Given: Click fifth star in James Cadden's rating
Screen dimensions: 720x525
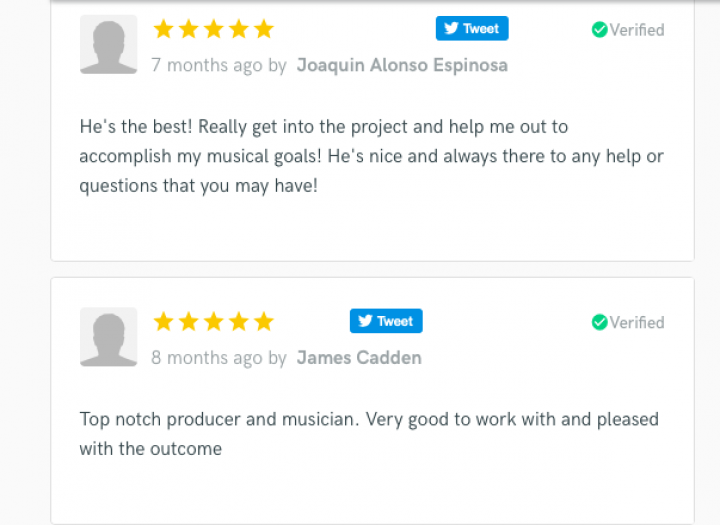Looking at the screenshot, I should pos(264,322).
